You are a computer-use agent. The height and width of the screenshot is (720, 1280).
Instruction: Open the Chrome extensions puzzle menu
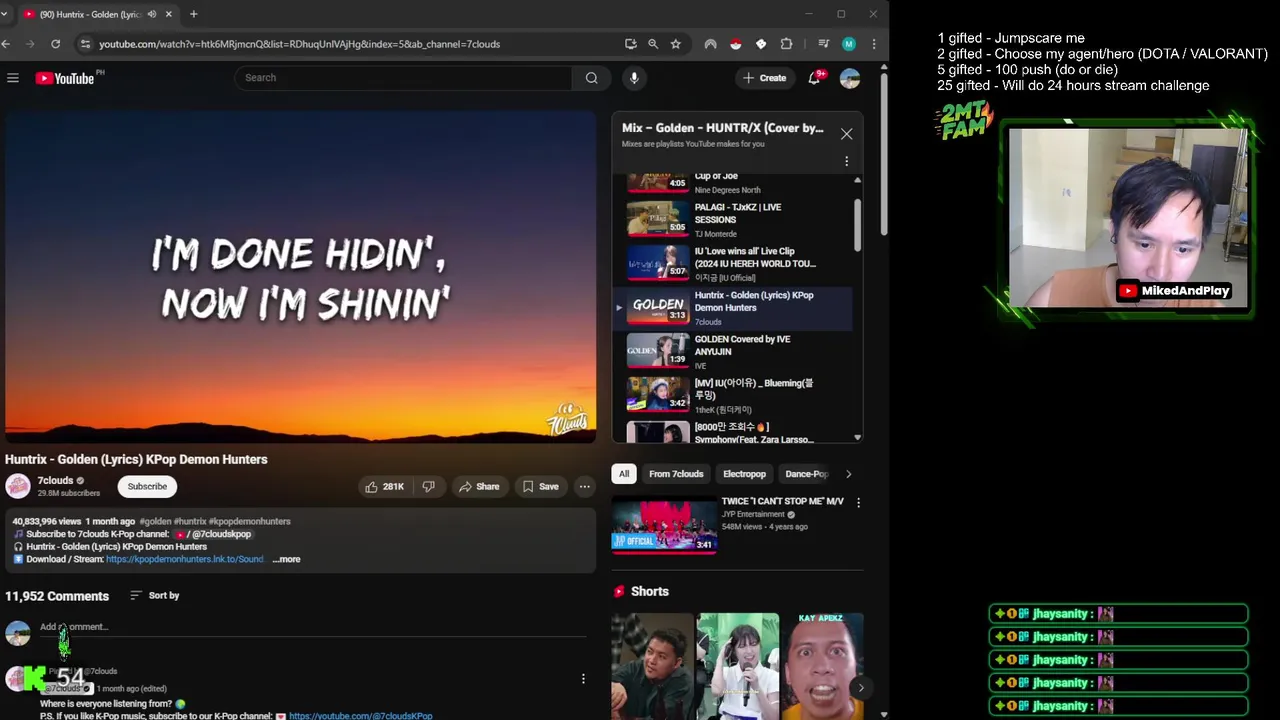786,44
